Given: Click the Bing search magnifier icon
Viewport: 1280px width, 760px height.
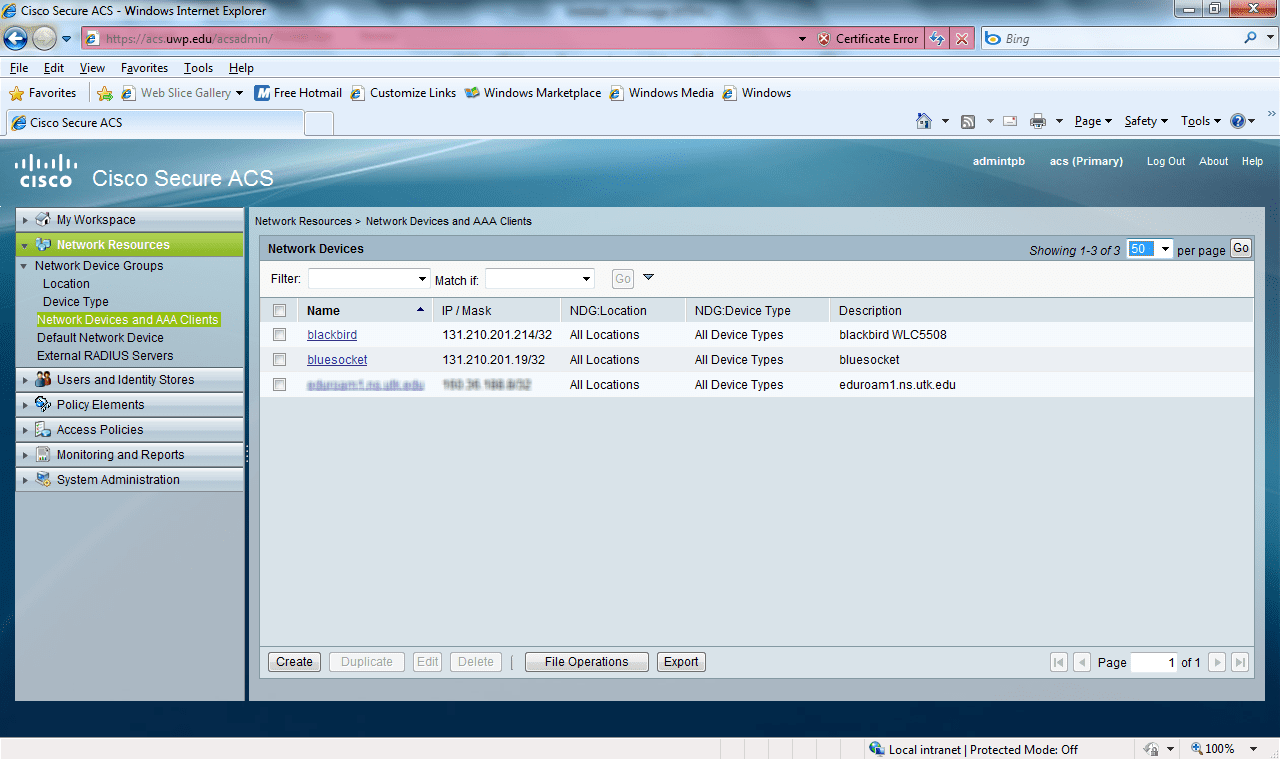Looking at the screenshot, I should pyautogui.click(x=1250, y=38).
